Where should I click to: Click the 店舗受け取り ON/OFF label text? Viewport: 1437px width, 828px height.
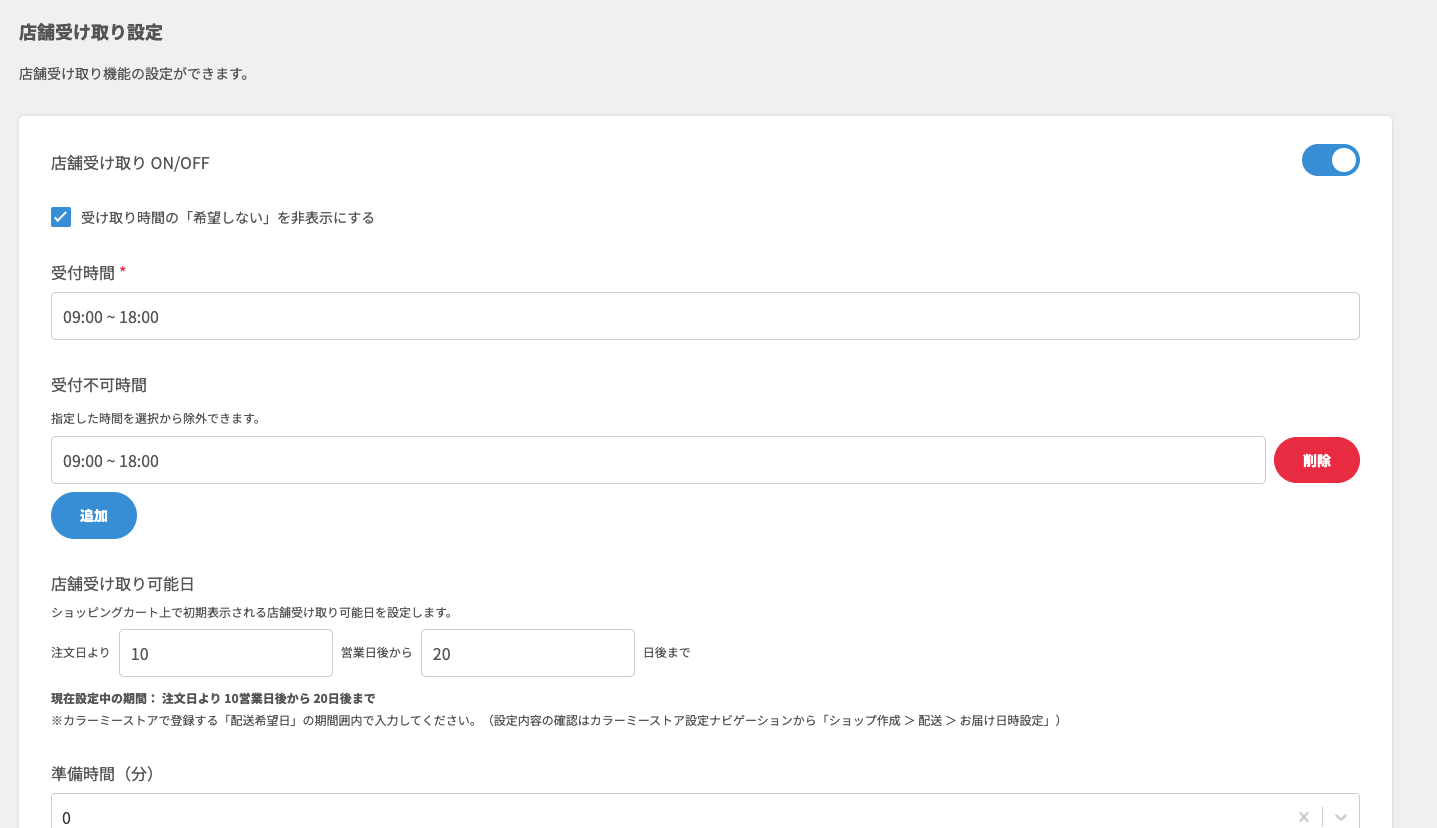pyautogui.click(x=130, y=163)
